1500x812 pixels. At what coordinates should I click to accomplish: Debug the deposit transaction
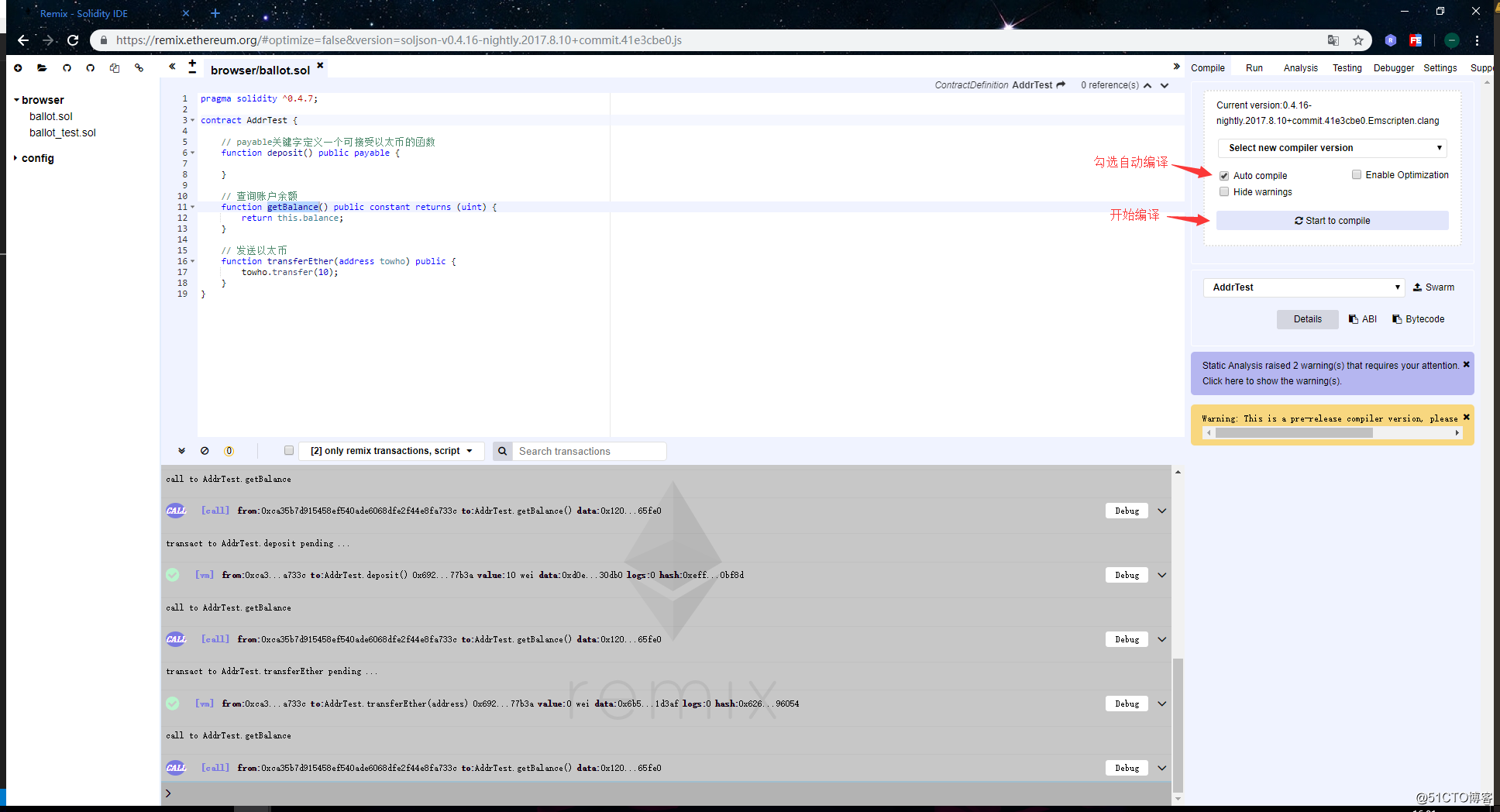click(x=1127, y=575)
